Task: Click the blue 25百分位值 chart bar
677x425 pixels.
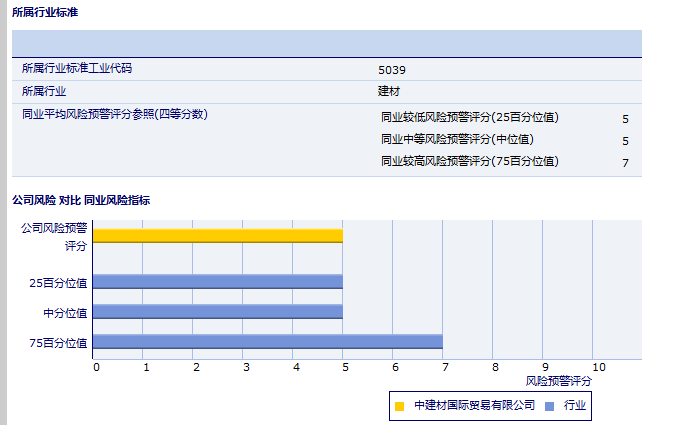Action: click(x=218, y=281)
